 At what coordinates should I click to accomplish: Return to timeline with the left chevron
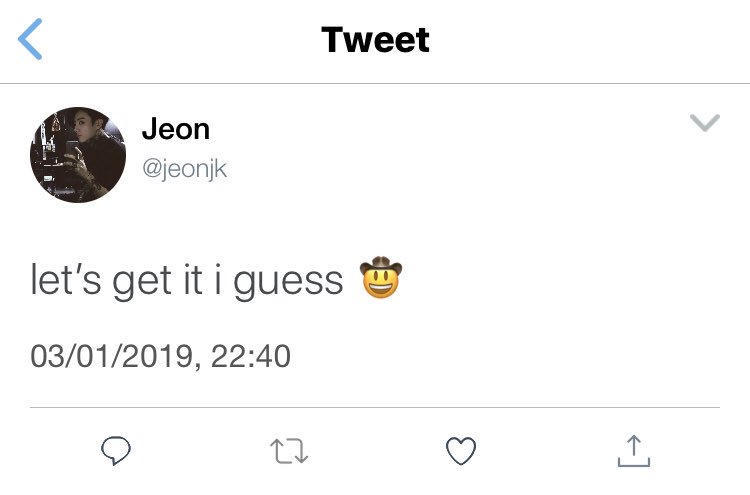[x=30, y=39]
